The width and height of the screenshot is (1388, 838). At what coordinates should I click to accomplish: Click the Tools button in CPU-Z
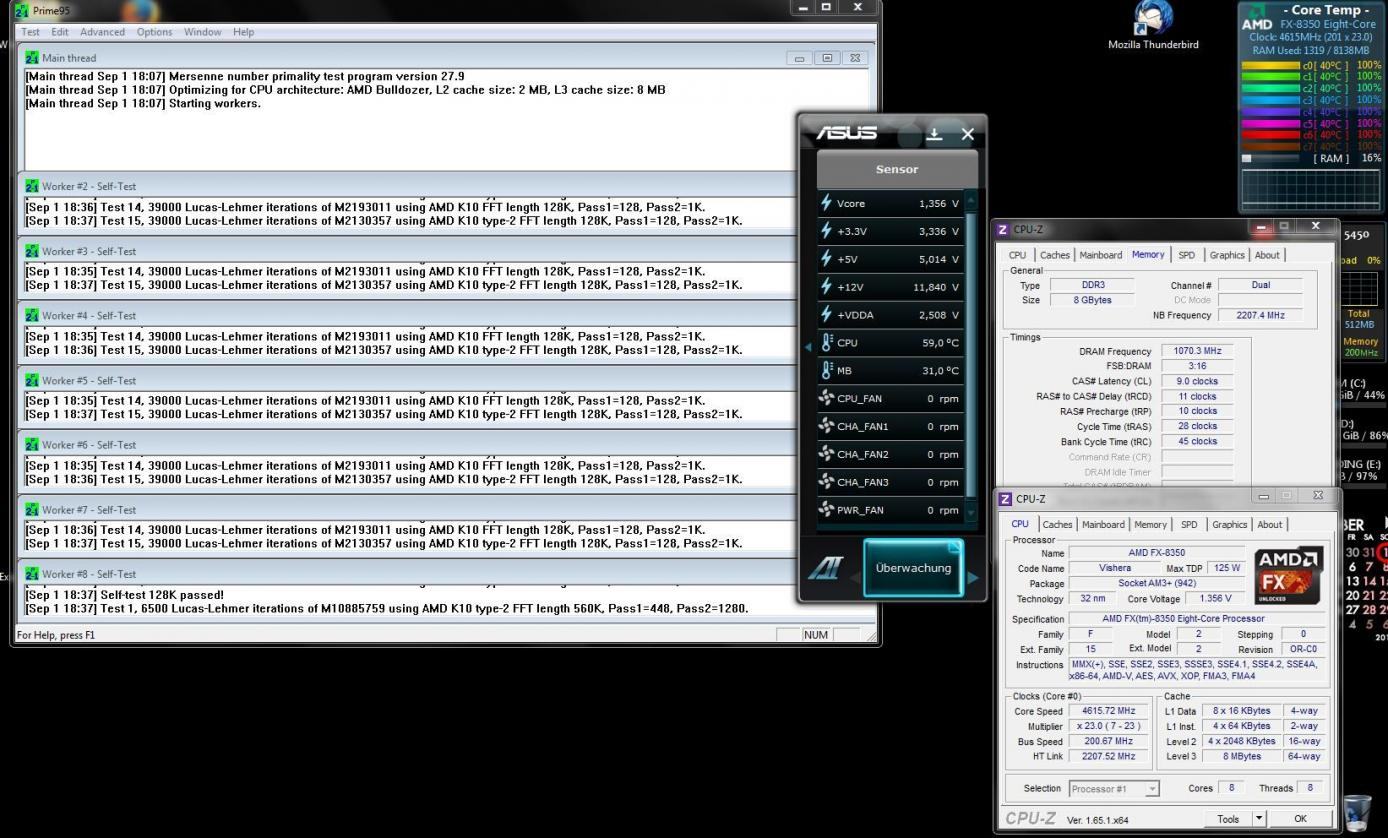(x=1228, y=819)
